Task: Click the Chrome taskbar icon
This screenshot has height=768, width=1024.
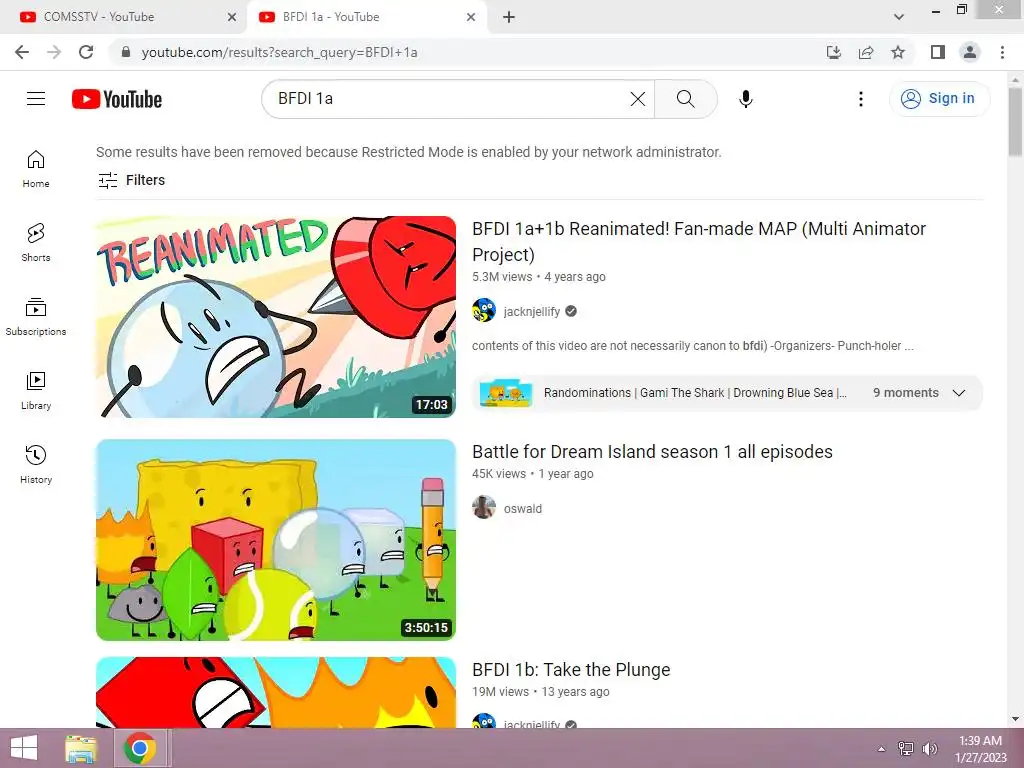Action: 139,748
